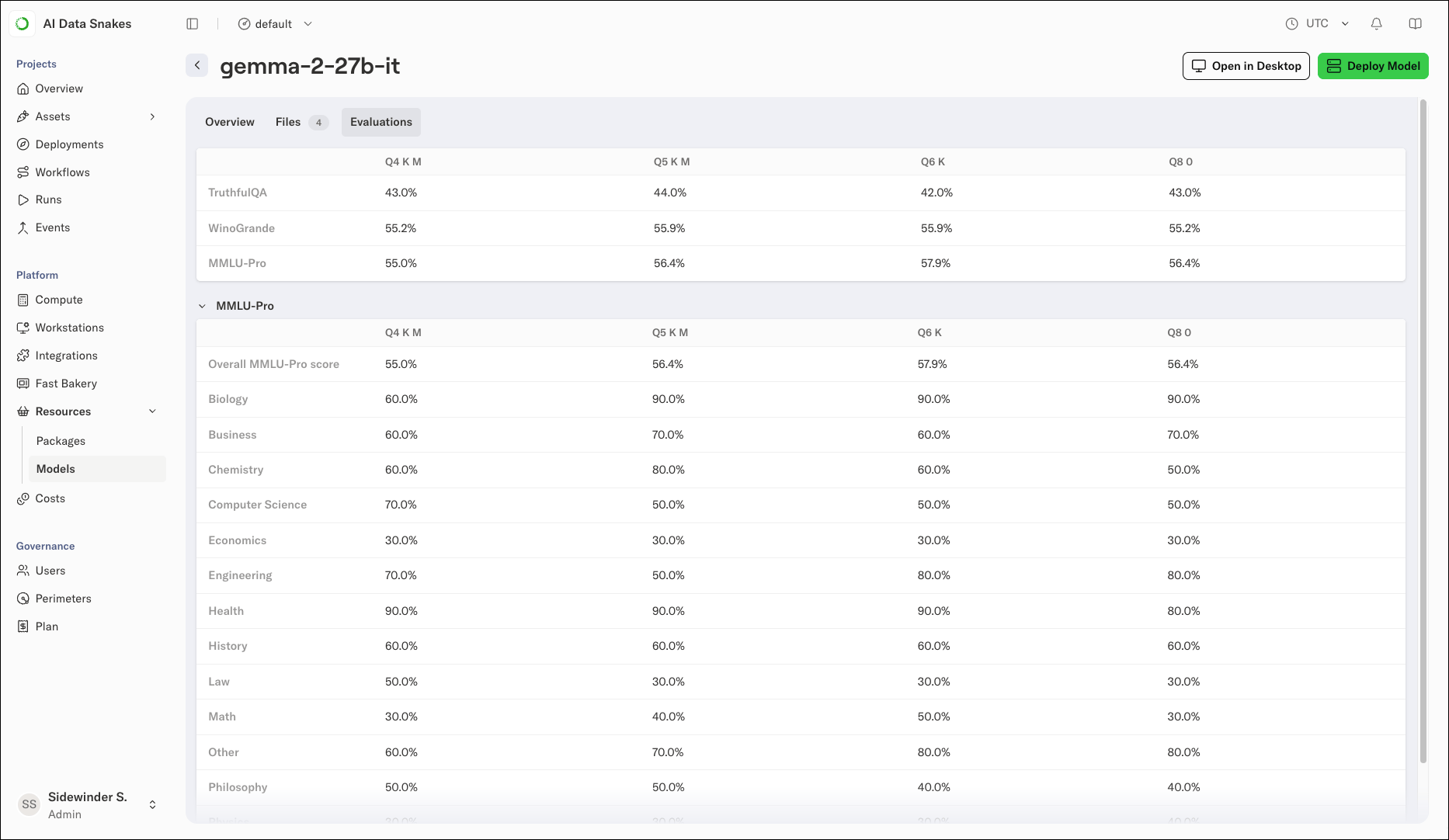Click the Runs play icon
This screenshot has height=840, width=1449.
coord(23,200)
